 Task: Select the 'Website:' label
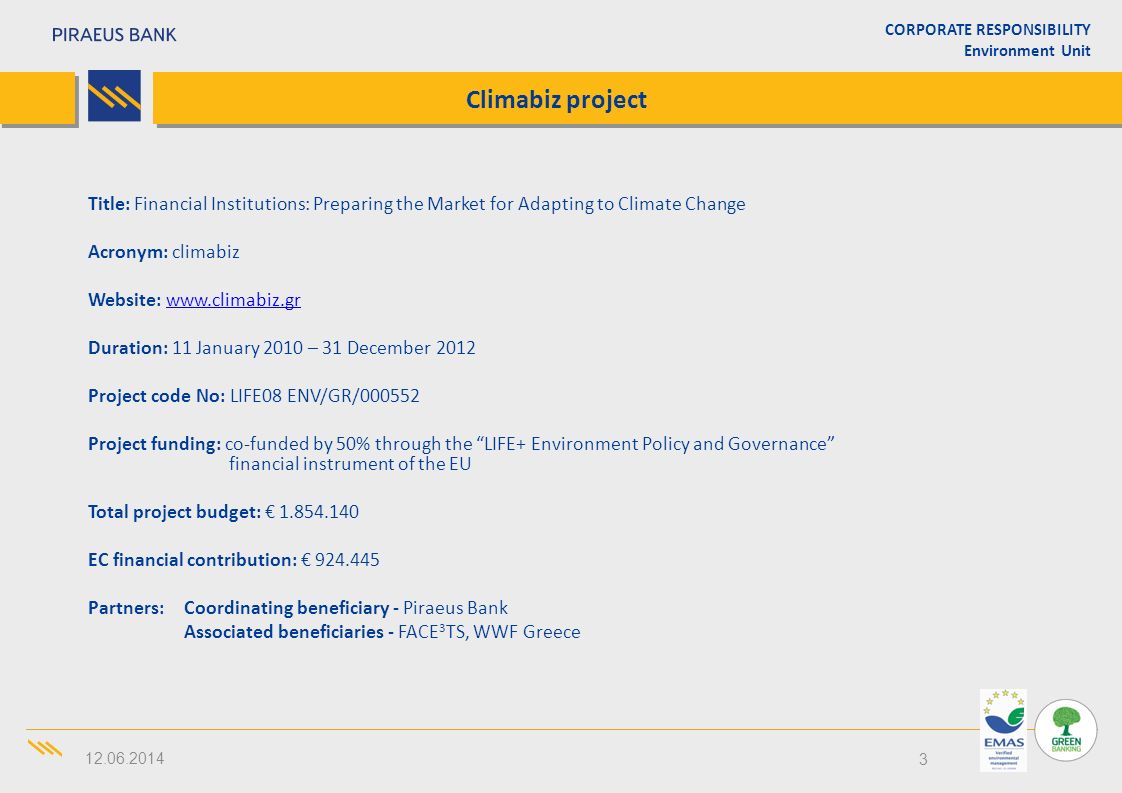(x=125, y=300)
